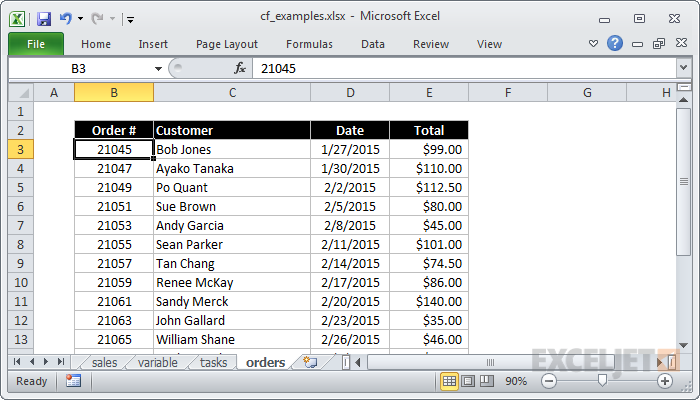Click the orders sheet tab

(x=265, y=362)
